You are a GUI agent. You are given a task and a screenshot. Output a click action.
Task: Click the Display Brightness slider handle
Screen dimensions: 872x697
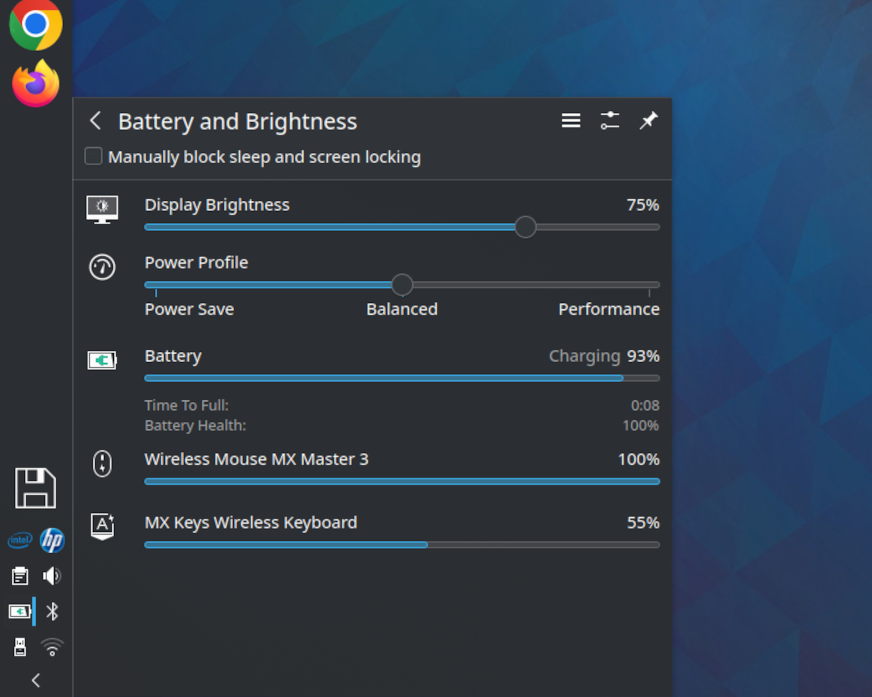(x=525, y=227)
